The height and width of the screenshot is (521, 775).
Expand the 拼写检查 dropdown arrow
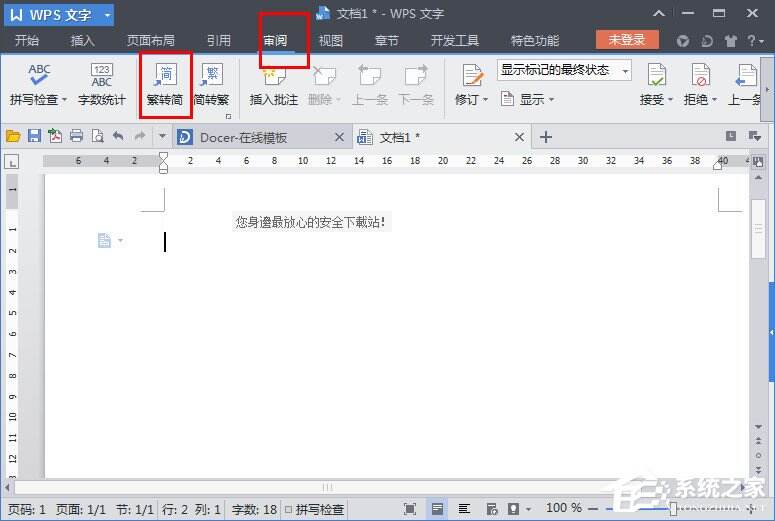tap(64, 100)
